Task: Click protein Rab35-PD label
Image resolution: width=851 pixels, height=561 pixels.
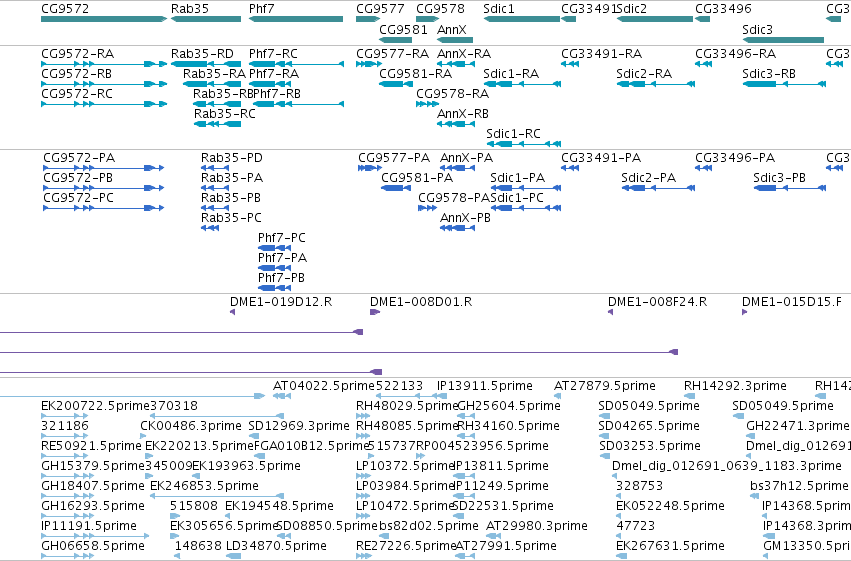Action: coord(232,158)
